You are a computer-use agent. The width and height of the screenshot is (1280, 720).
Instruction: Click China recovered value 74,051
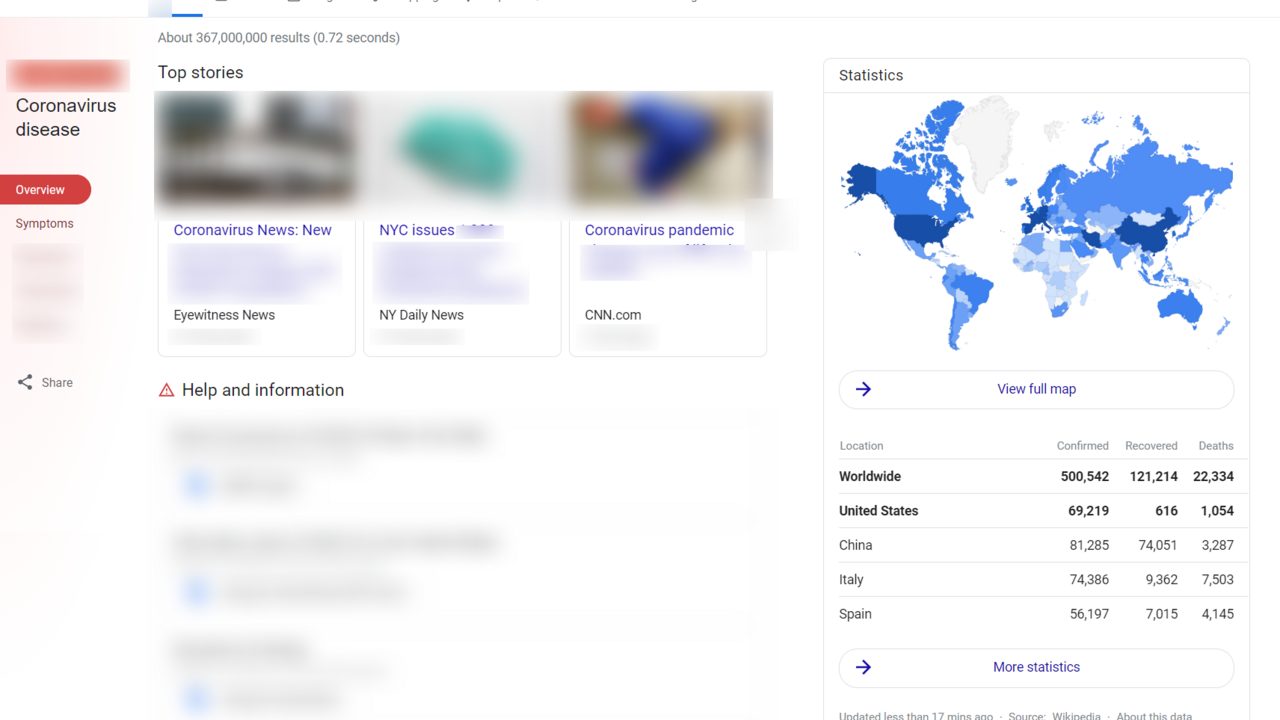point(1158,545)
